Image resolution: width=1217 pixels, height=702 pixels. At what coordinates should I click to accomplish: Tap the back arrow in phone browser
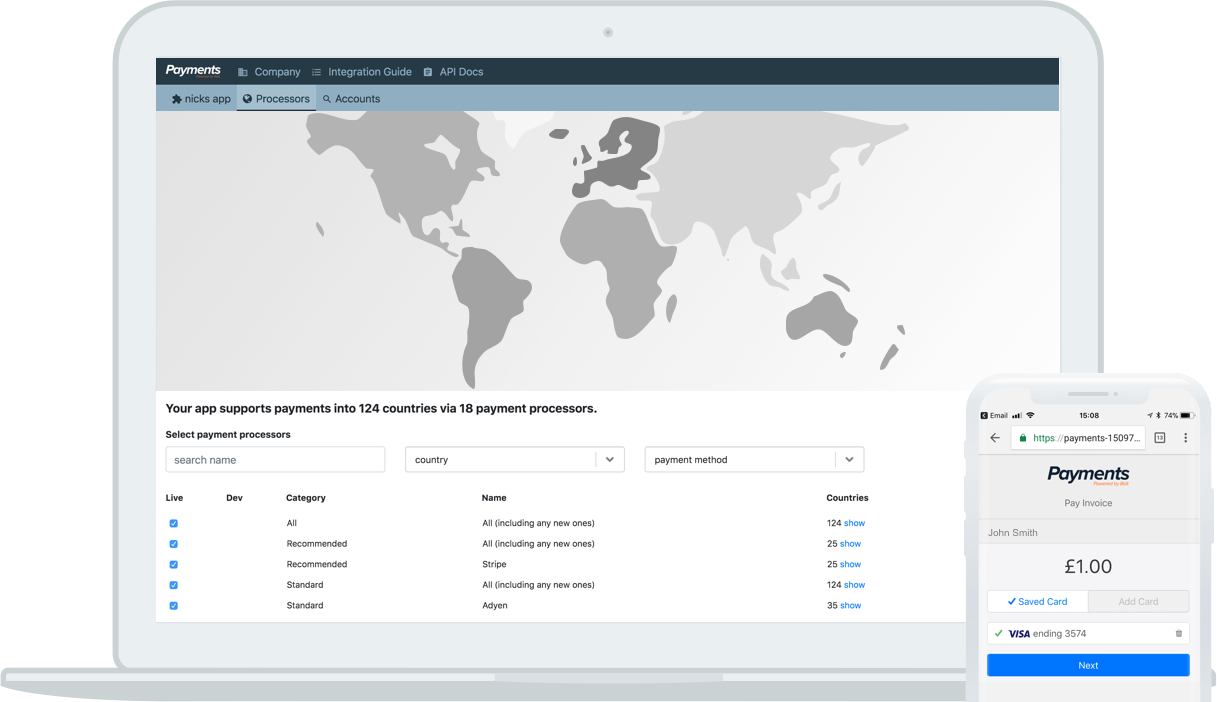click(995, 438)
